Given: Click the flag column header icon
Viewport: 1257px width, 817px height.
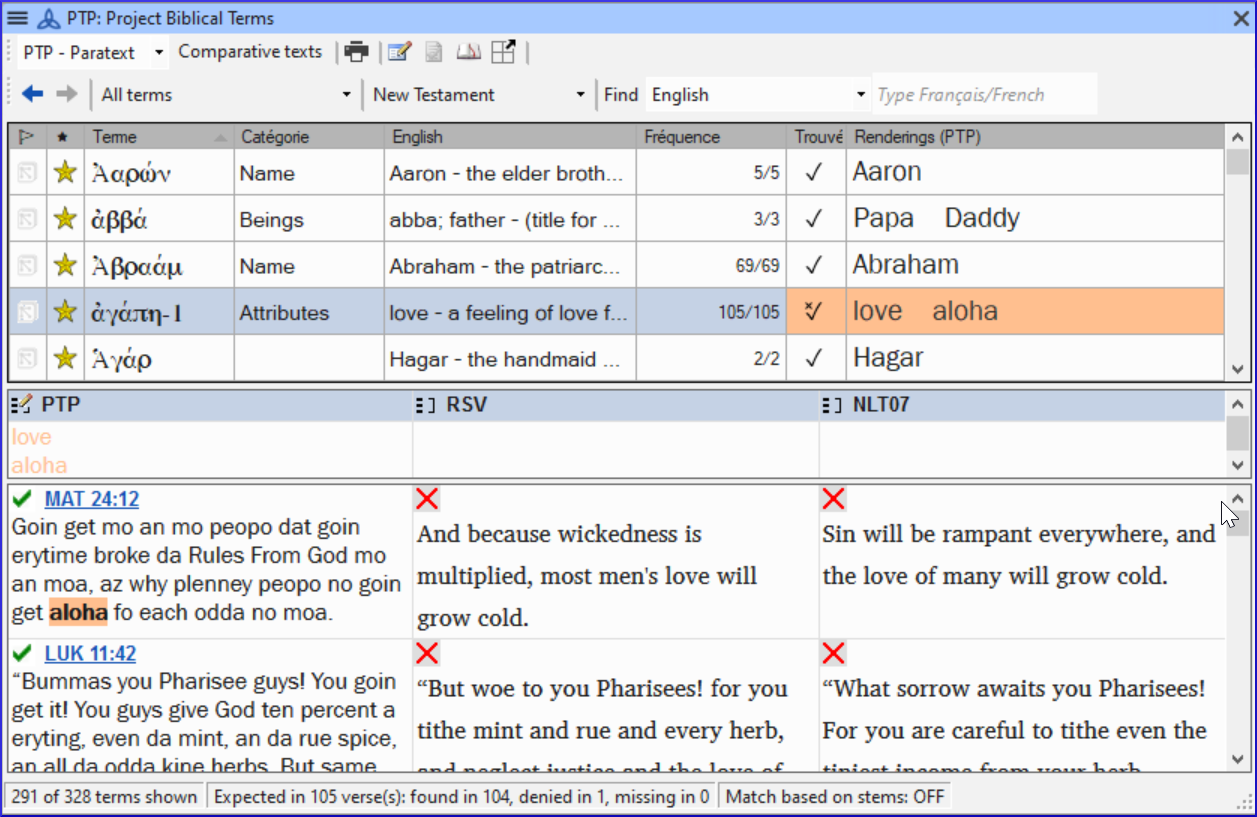Looking at the screenshot, I should tap(27, 137).
